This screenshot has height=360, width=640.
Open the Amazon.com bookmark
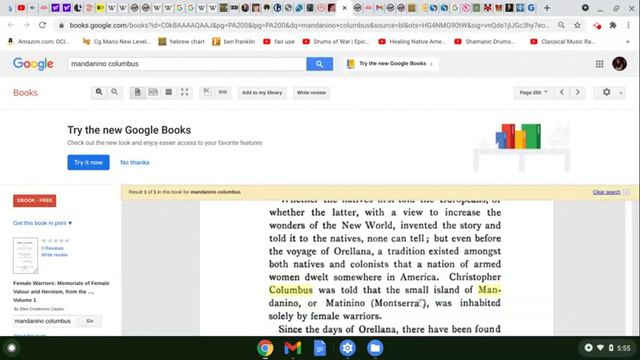tap(39, 42)
